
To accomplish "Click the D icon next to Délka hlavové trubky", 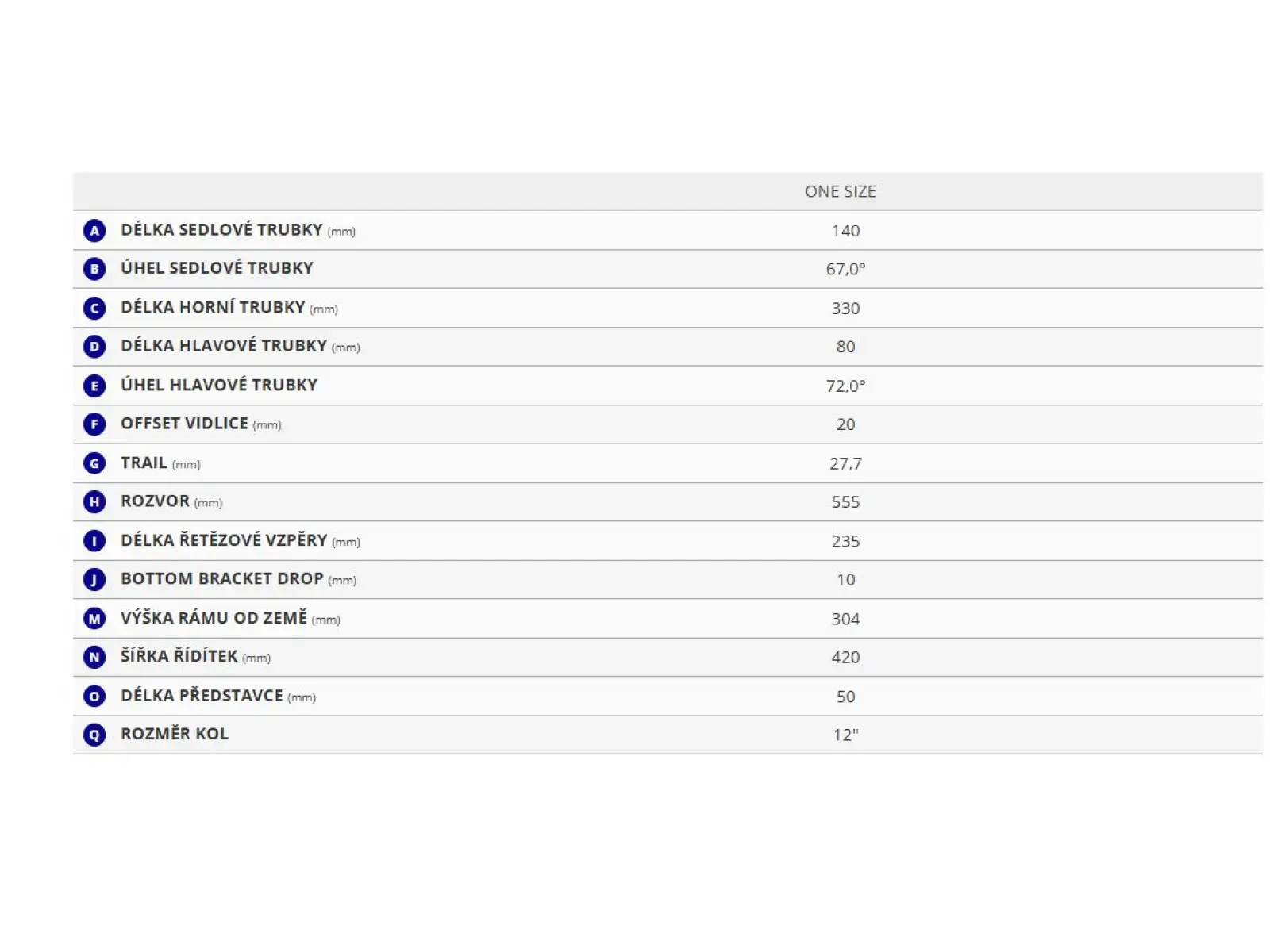I will [x=94, y=347].
